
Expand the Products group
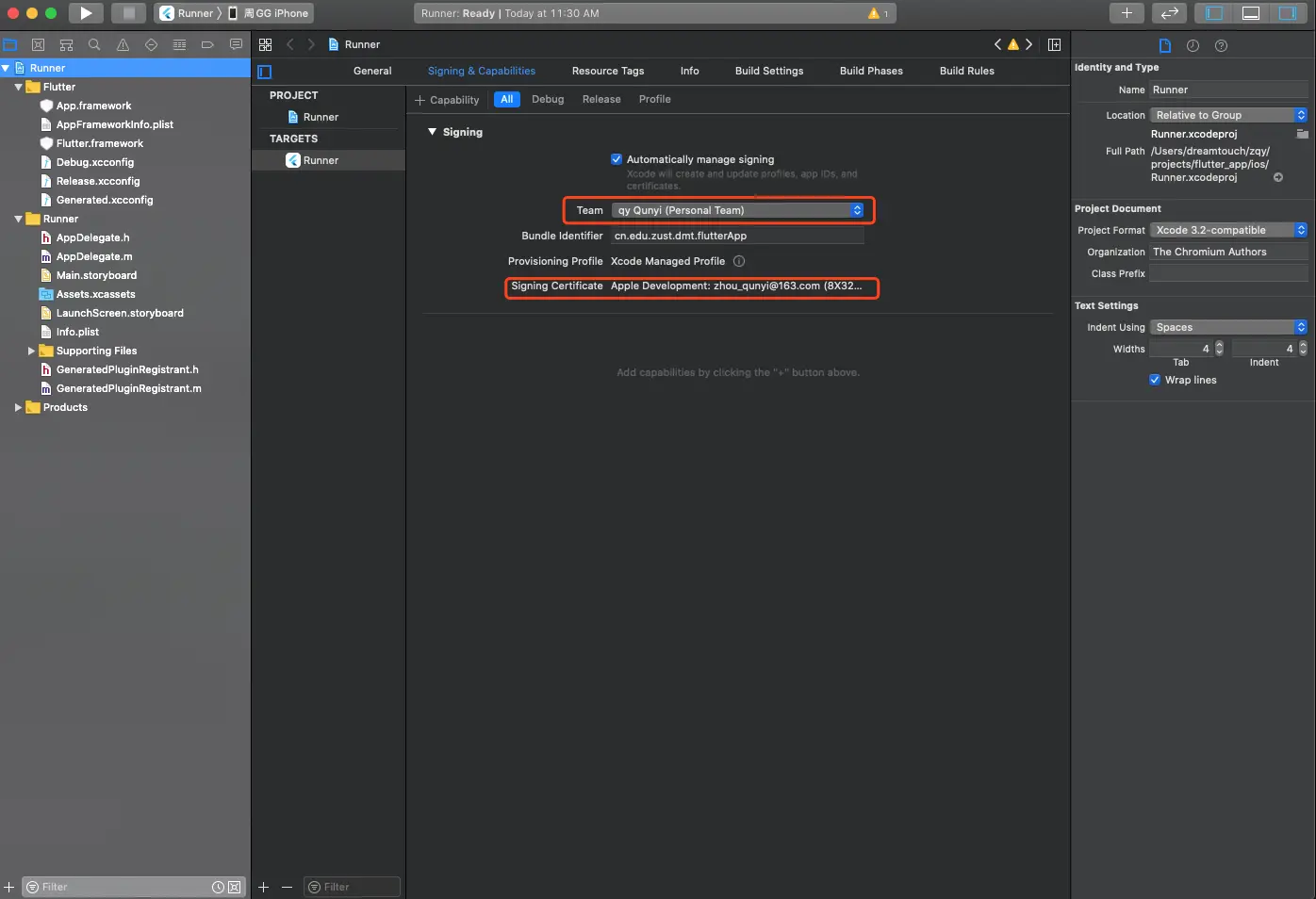18,407
